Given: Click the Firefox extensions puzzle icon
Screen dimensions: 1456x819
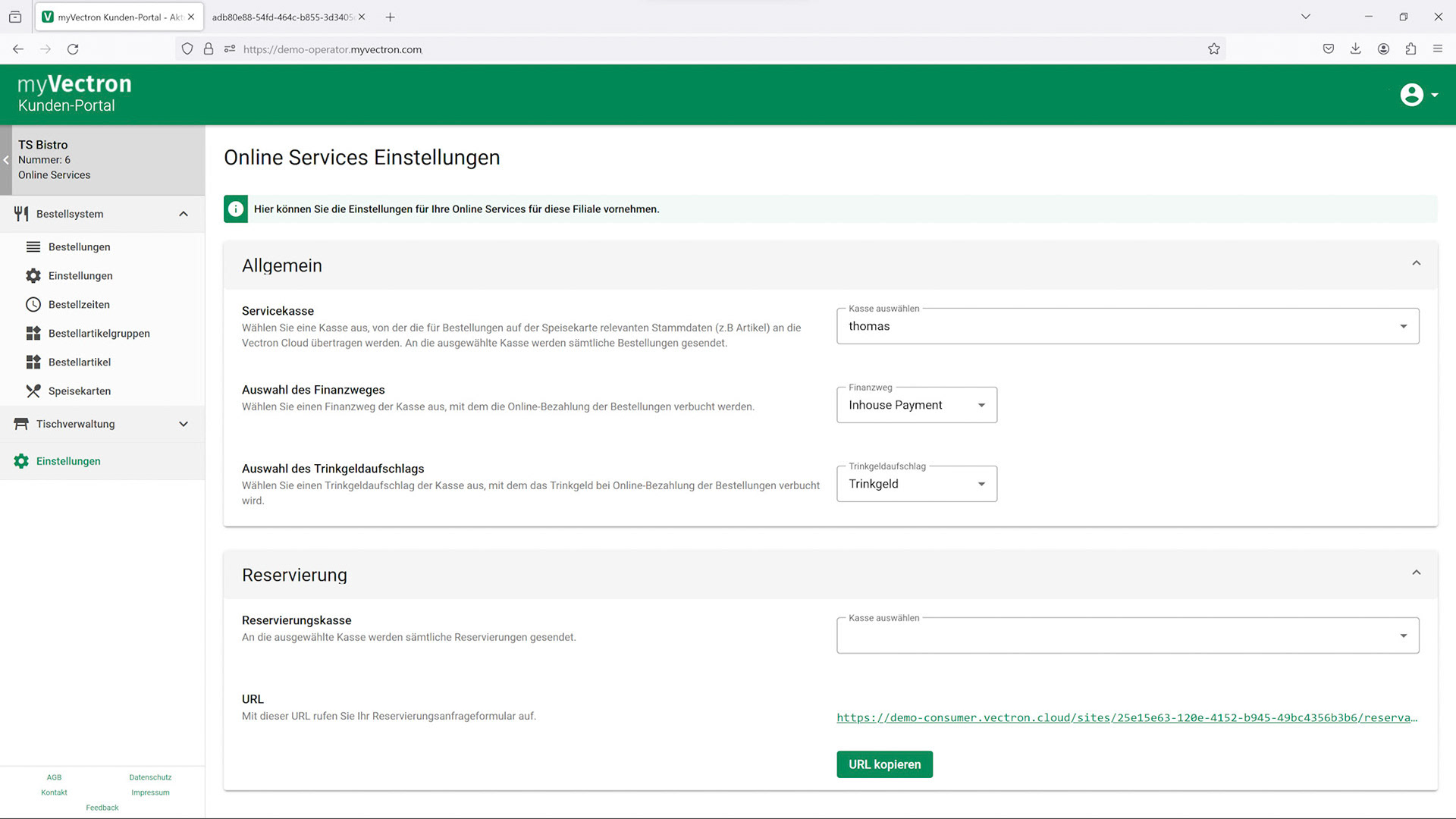Looking at the screenshot, I should click(1410, 49).
